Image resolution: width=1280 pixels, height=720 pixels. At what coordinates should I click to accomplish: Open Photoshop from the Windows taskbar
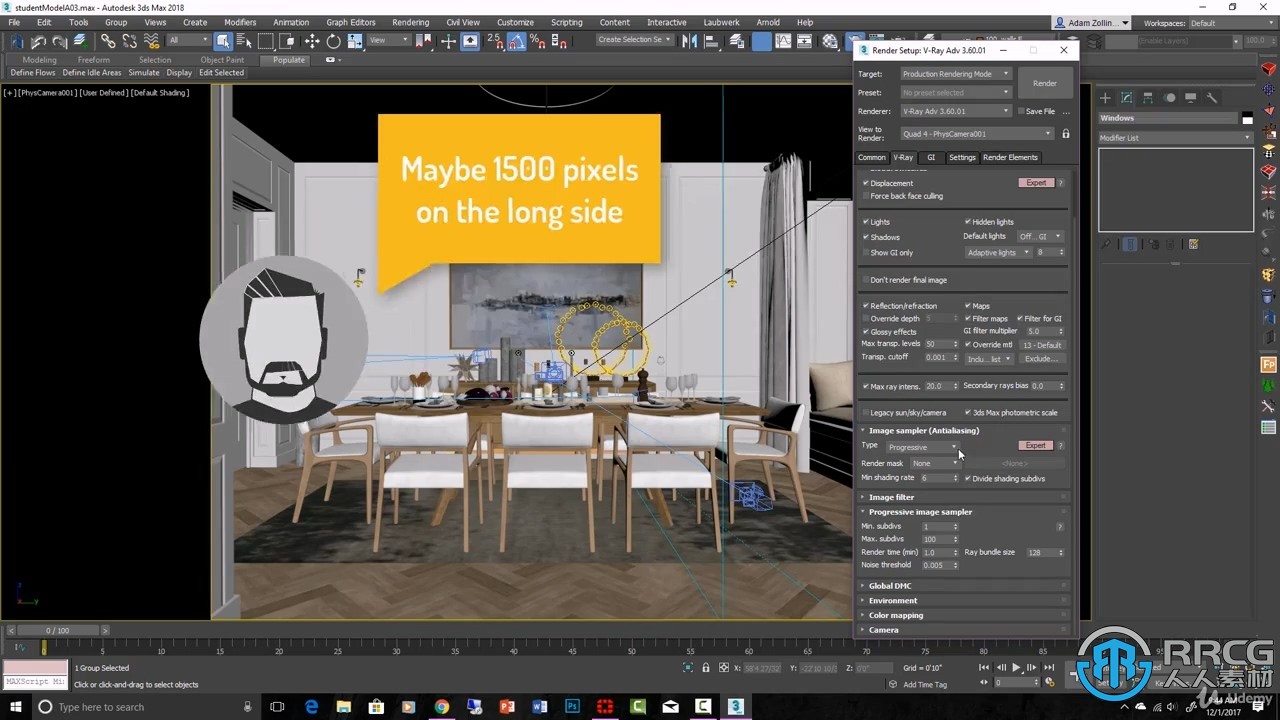[573, 706]
